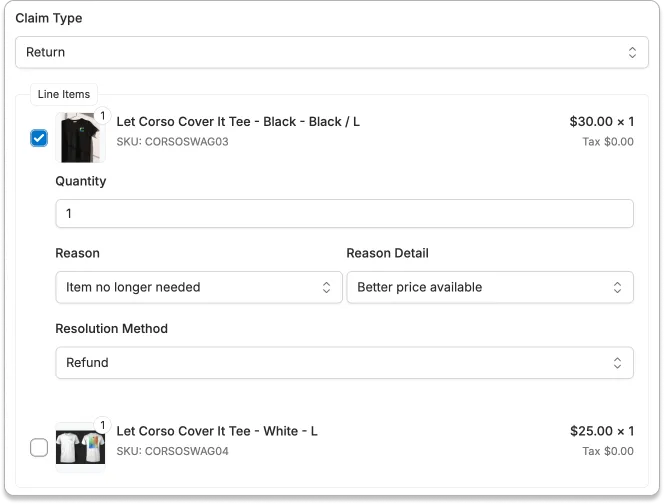This screenshot has height=504, width=664.
Task: Click the chevron arrows in the Resolution Method field
Action: point(617,363)
